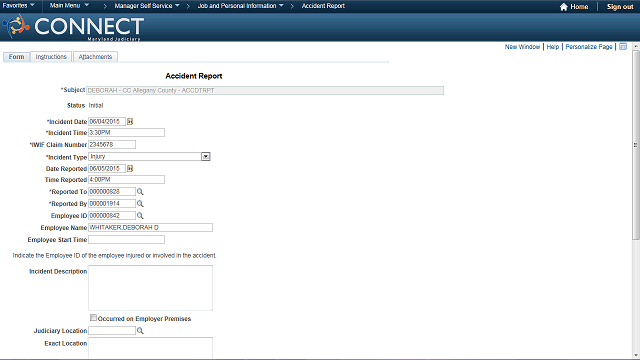This screenshot has width=640, height=360.
Task: Click the Sign out link
Action: pyautogui.click(x=620, y=7)
